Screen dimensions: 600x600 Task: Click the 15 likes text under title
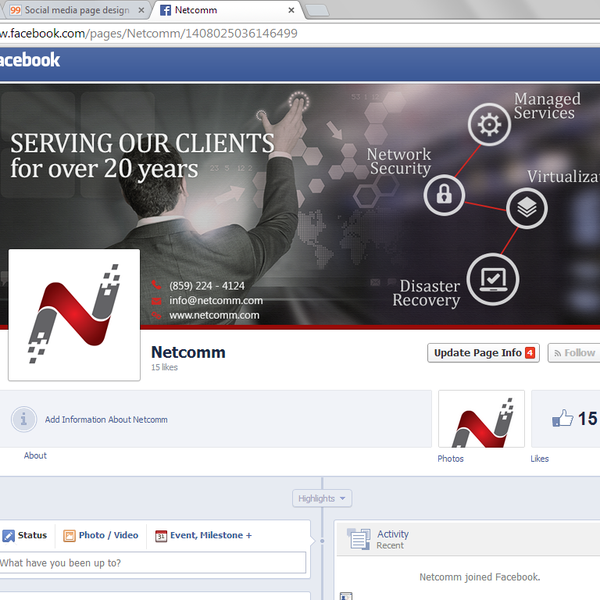pyautogui.click(x=165, y=367)
